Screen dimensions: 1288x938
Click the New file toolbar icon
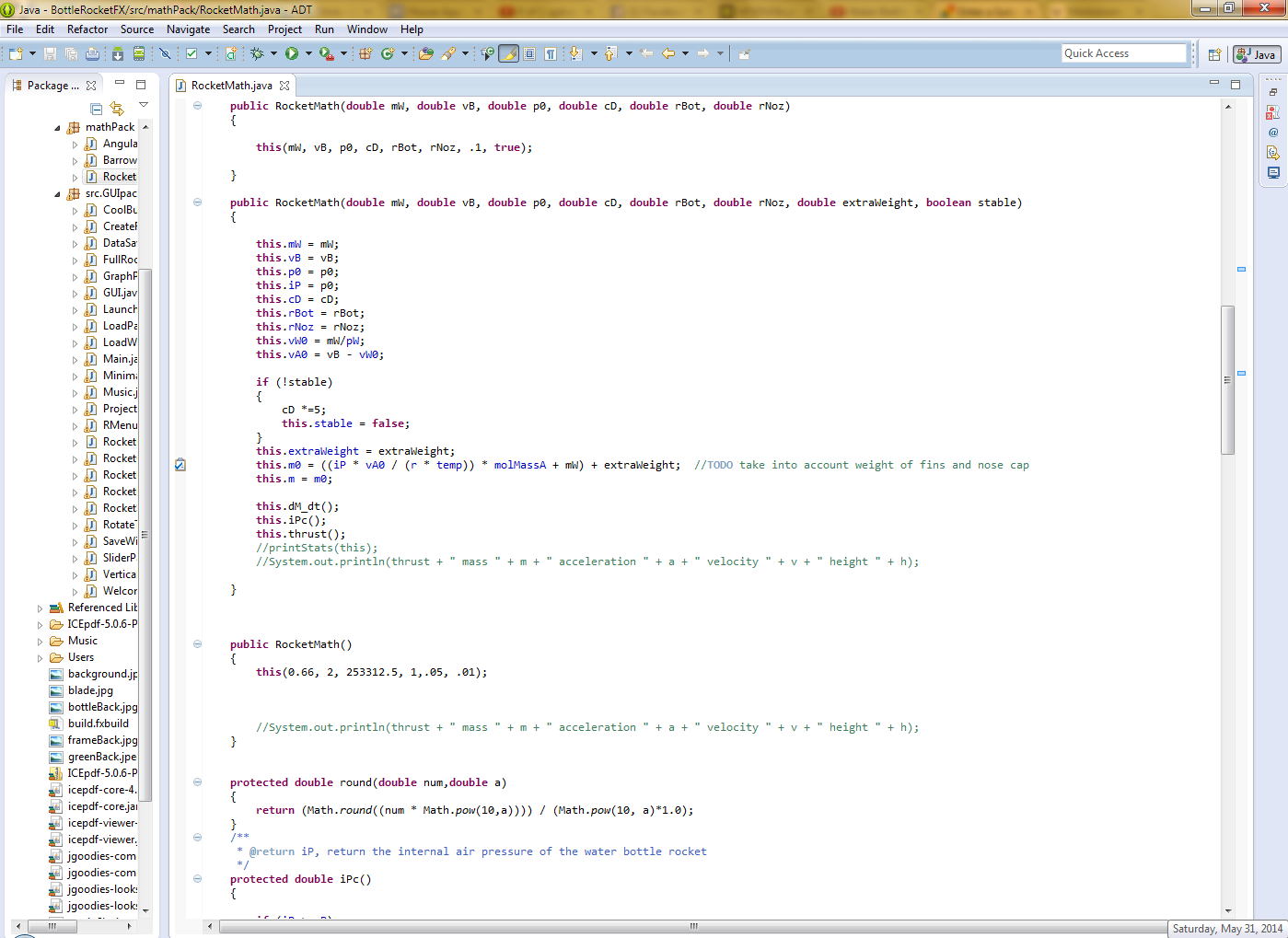coord(15,53)
